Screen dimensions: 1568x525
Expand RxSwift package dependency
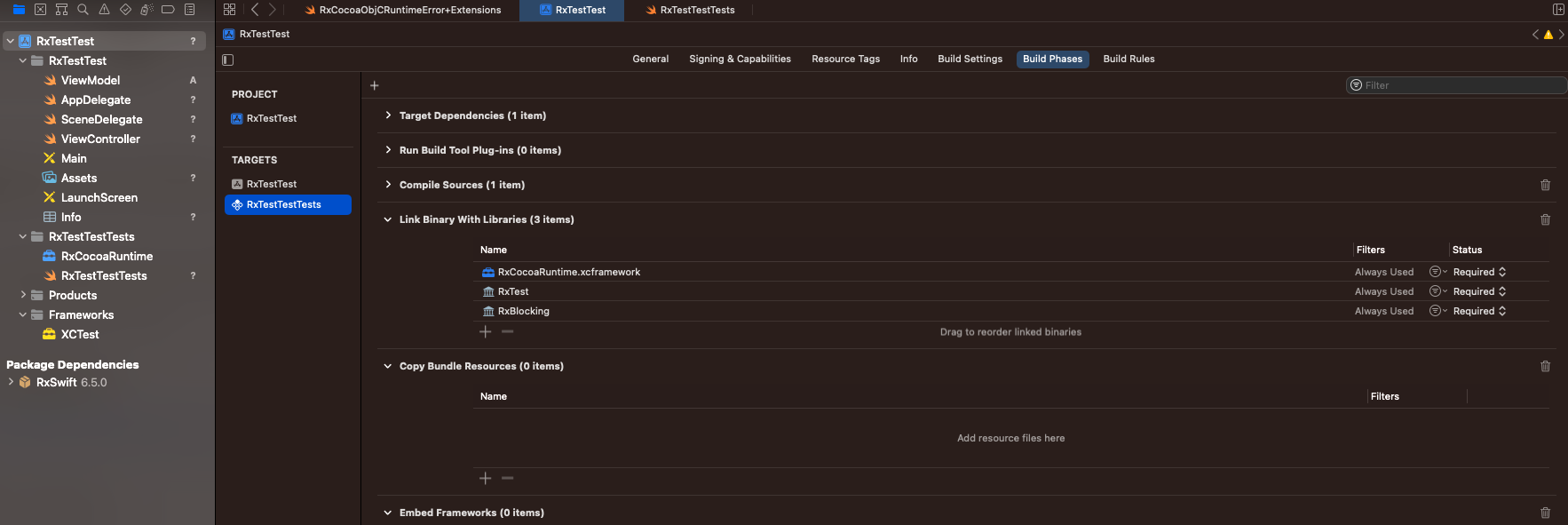[x=11, y=383]
